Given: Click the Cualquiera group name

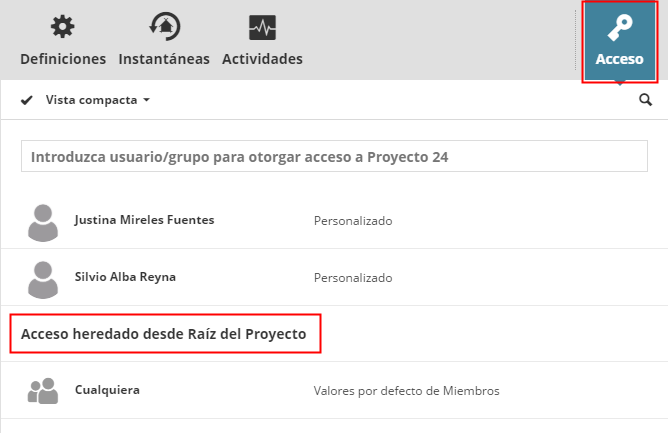Looking at the screenshot, I should (107, 390).
